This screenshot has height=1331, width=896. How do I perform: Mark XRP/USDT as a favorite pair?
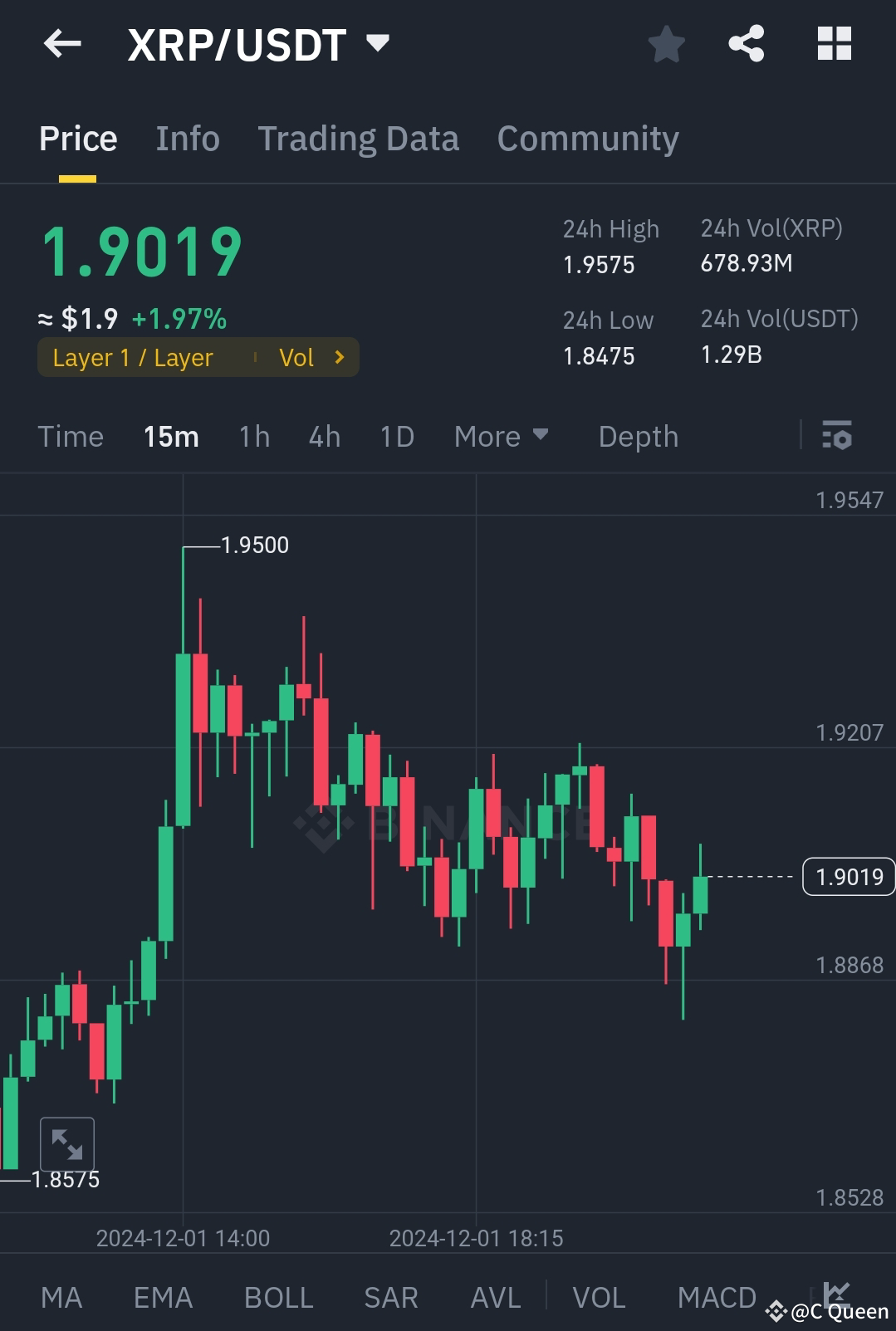click(x=667, y=45)
